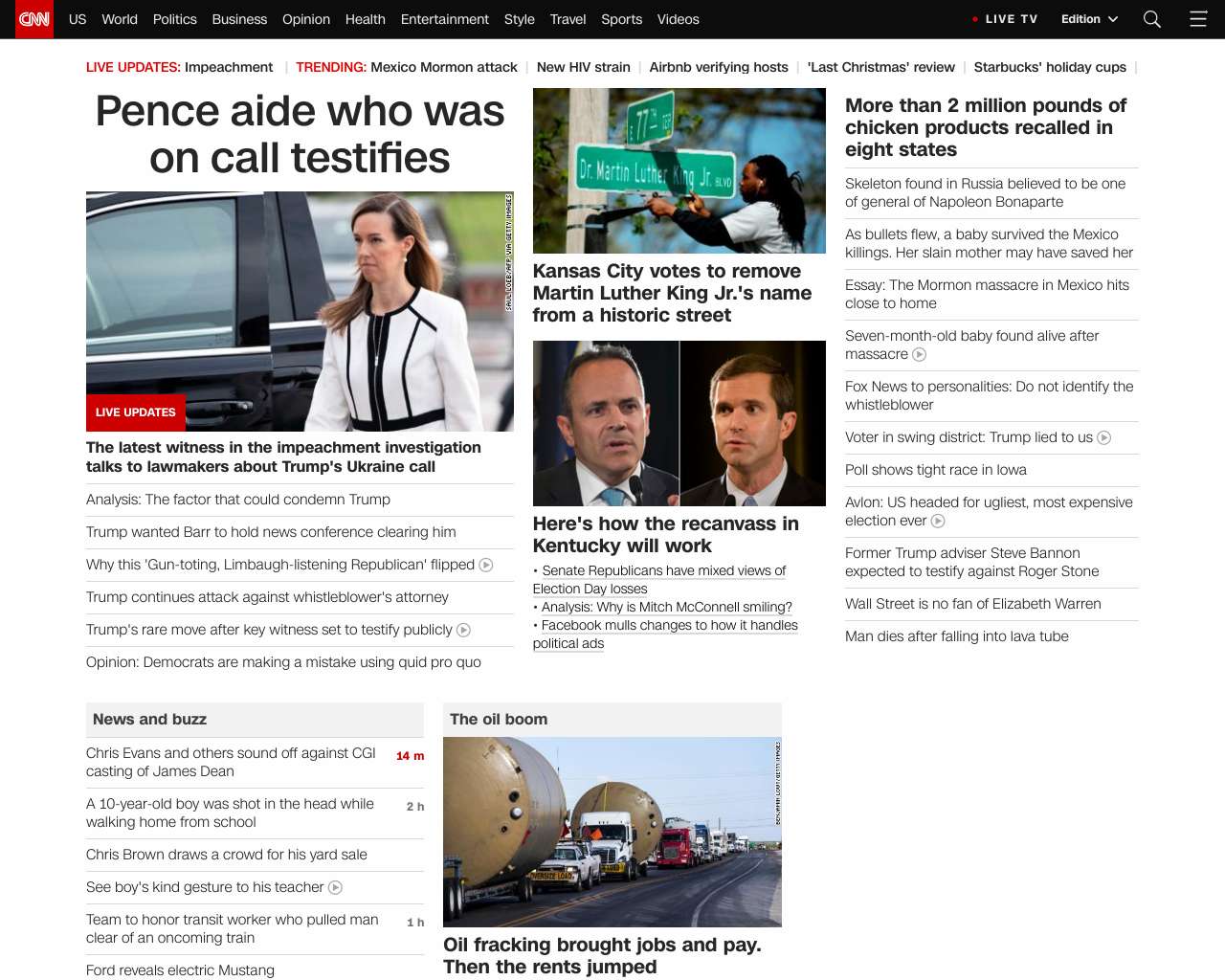The width and height of the screenshot is (1225, 980).
Task: Open the World section
Action: 120,19
